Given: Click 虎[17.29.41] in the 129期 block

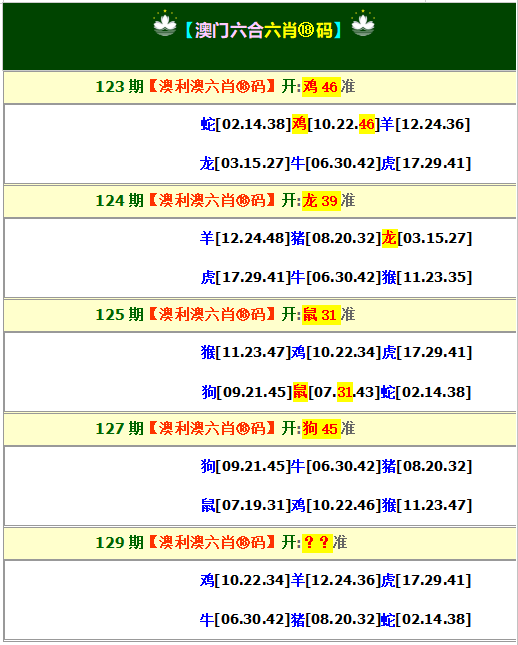Looking at the screenshot, I should (x=426, y=580).
